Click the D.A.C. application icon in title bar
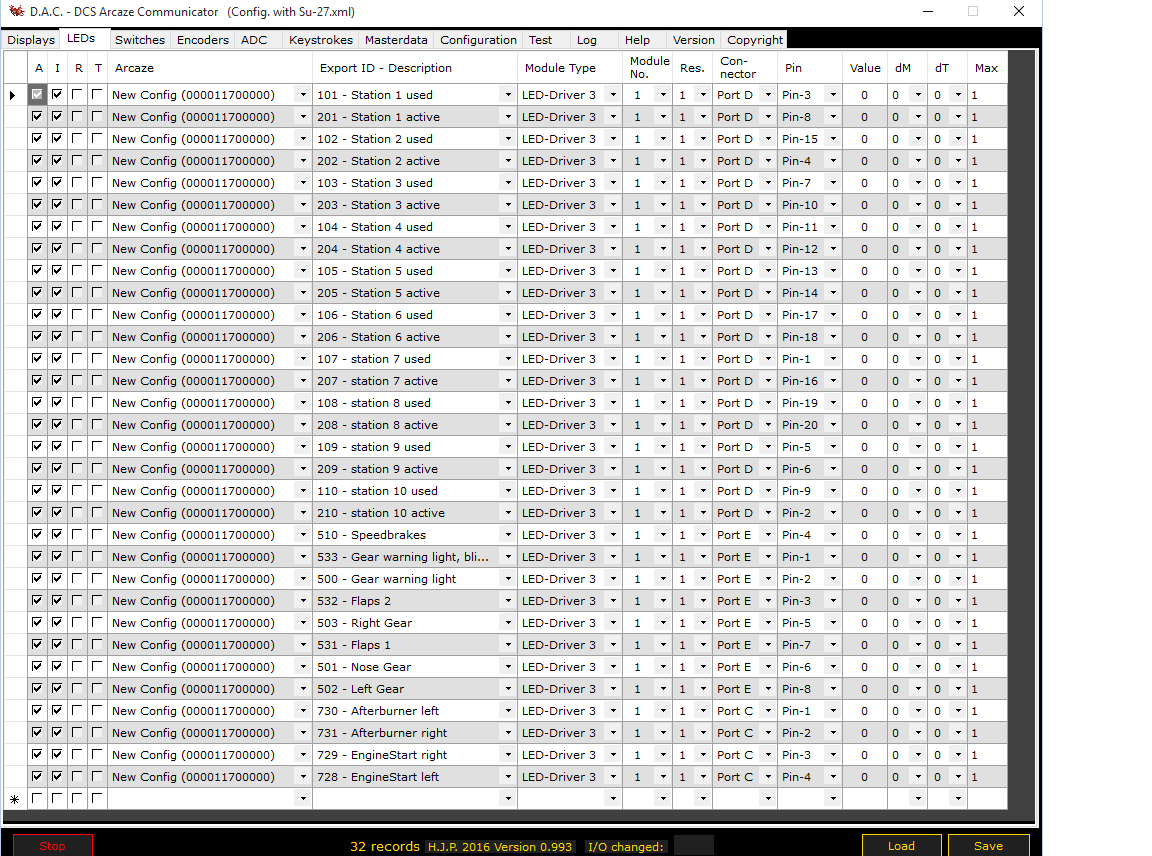Viewport: 1152px width, 856px height. [x=16, y=11]
